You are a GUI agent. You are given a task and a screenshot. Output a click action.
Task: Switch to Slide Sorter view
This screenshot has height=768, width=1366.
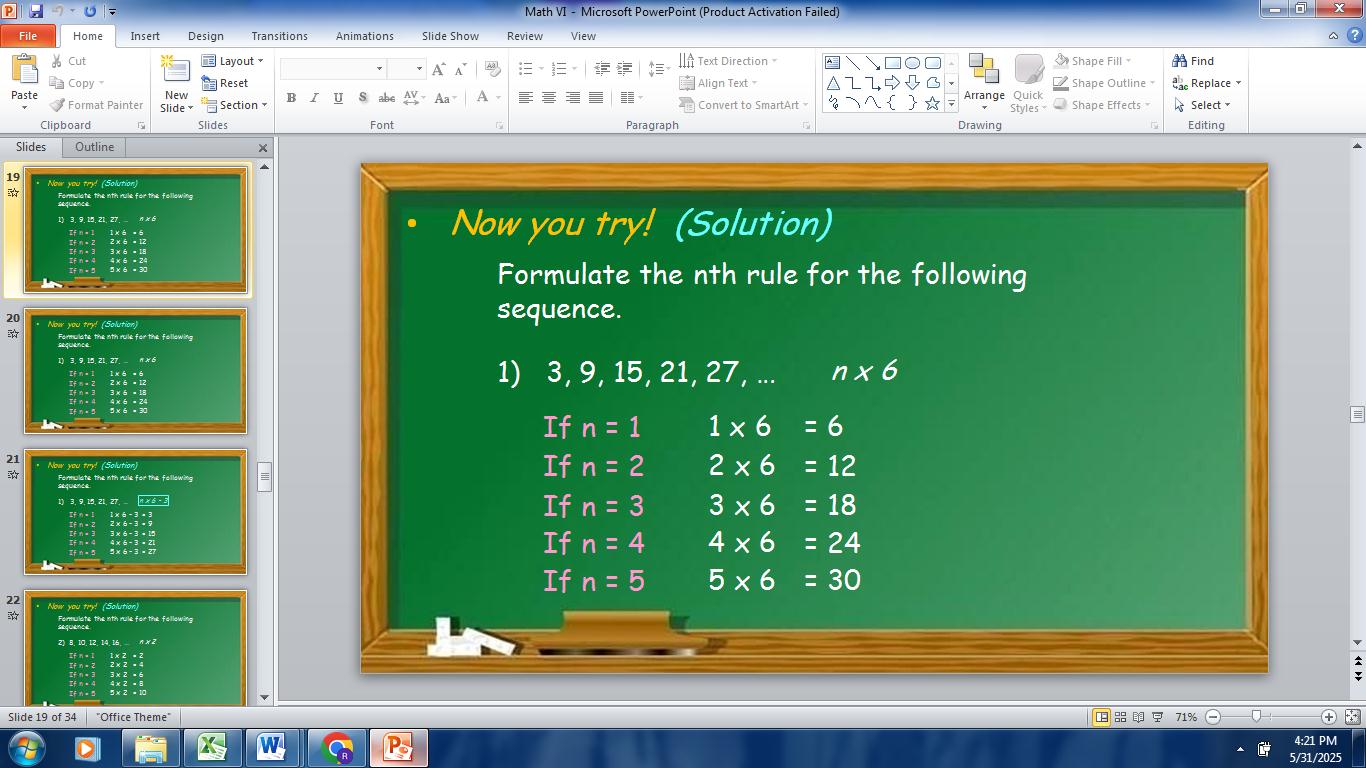[1120, 717]
